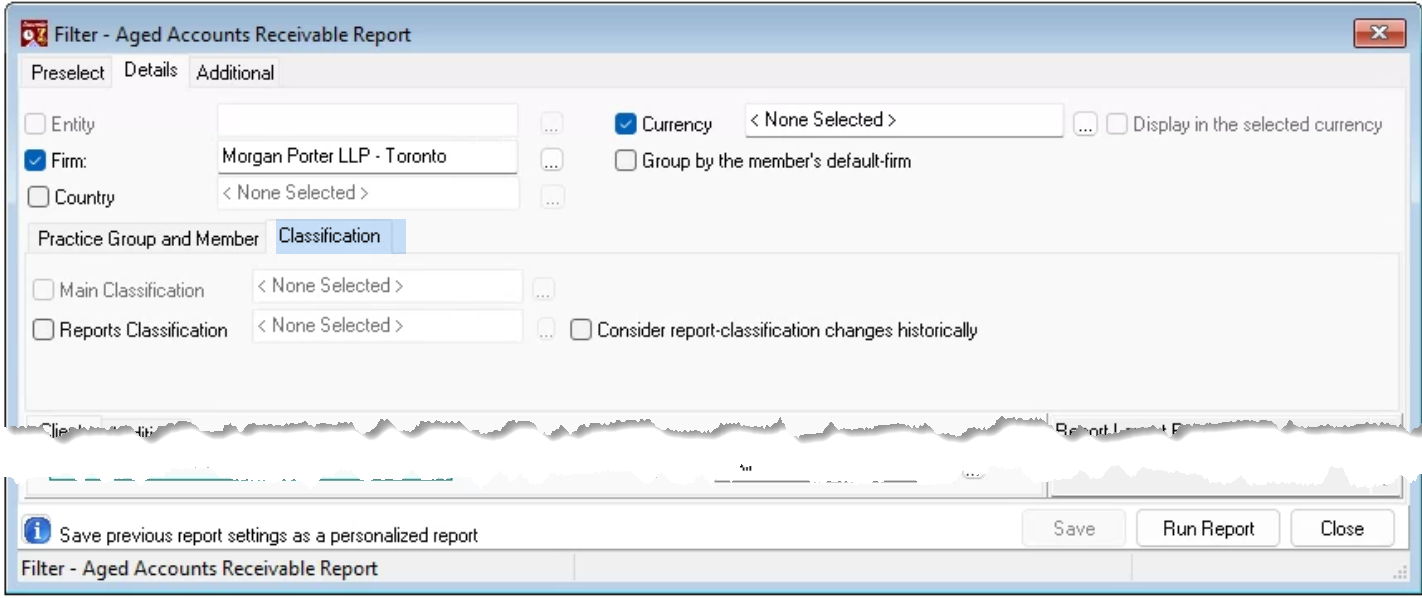Toggle Group by the member's default-firm
This screenshot has width=1422, height=598.
coord(626,160)
